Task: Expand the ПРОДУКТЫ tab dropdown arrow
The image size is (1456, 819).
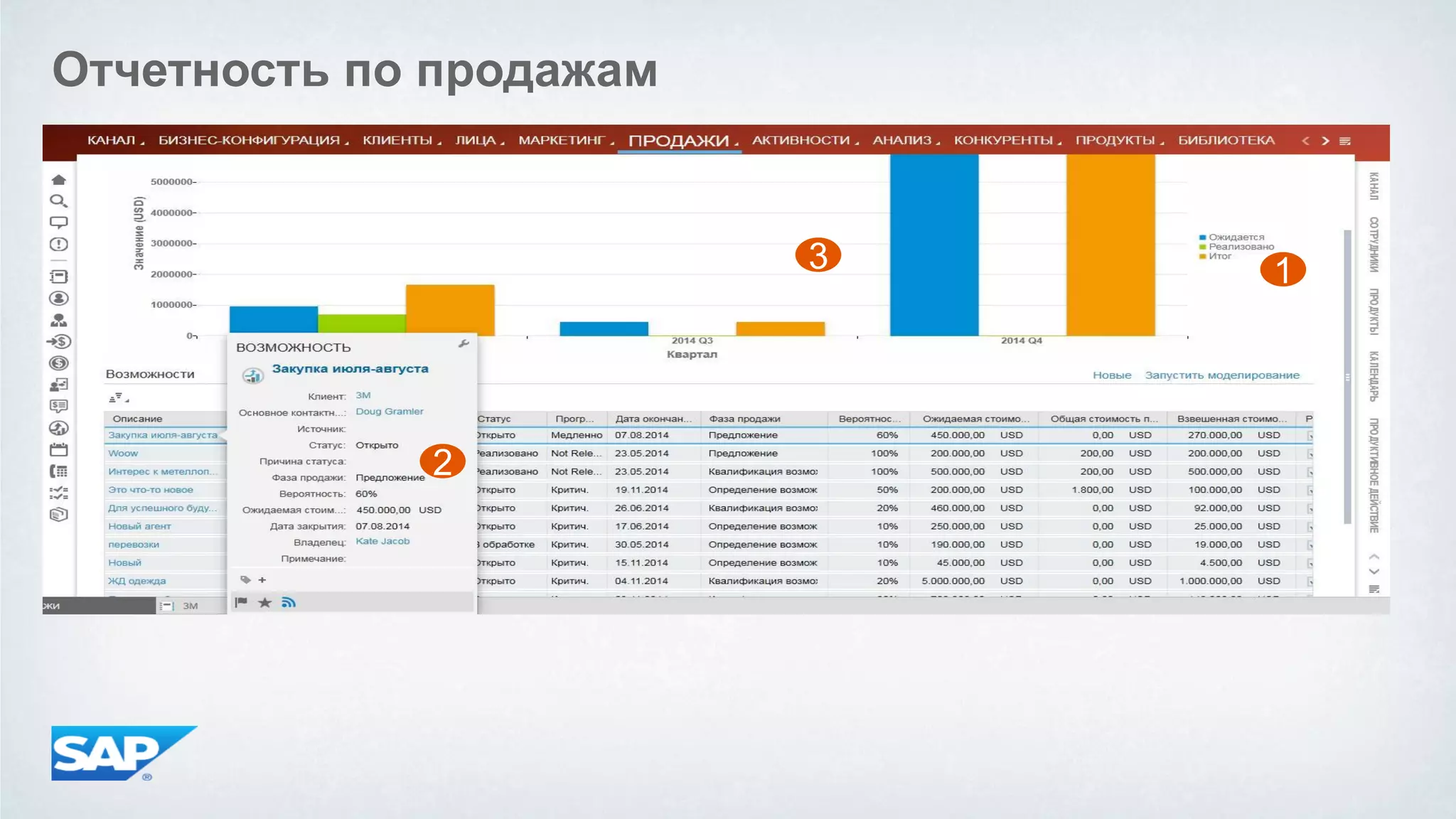Action: [1162, 144]
